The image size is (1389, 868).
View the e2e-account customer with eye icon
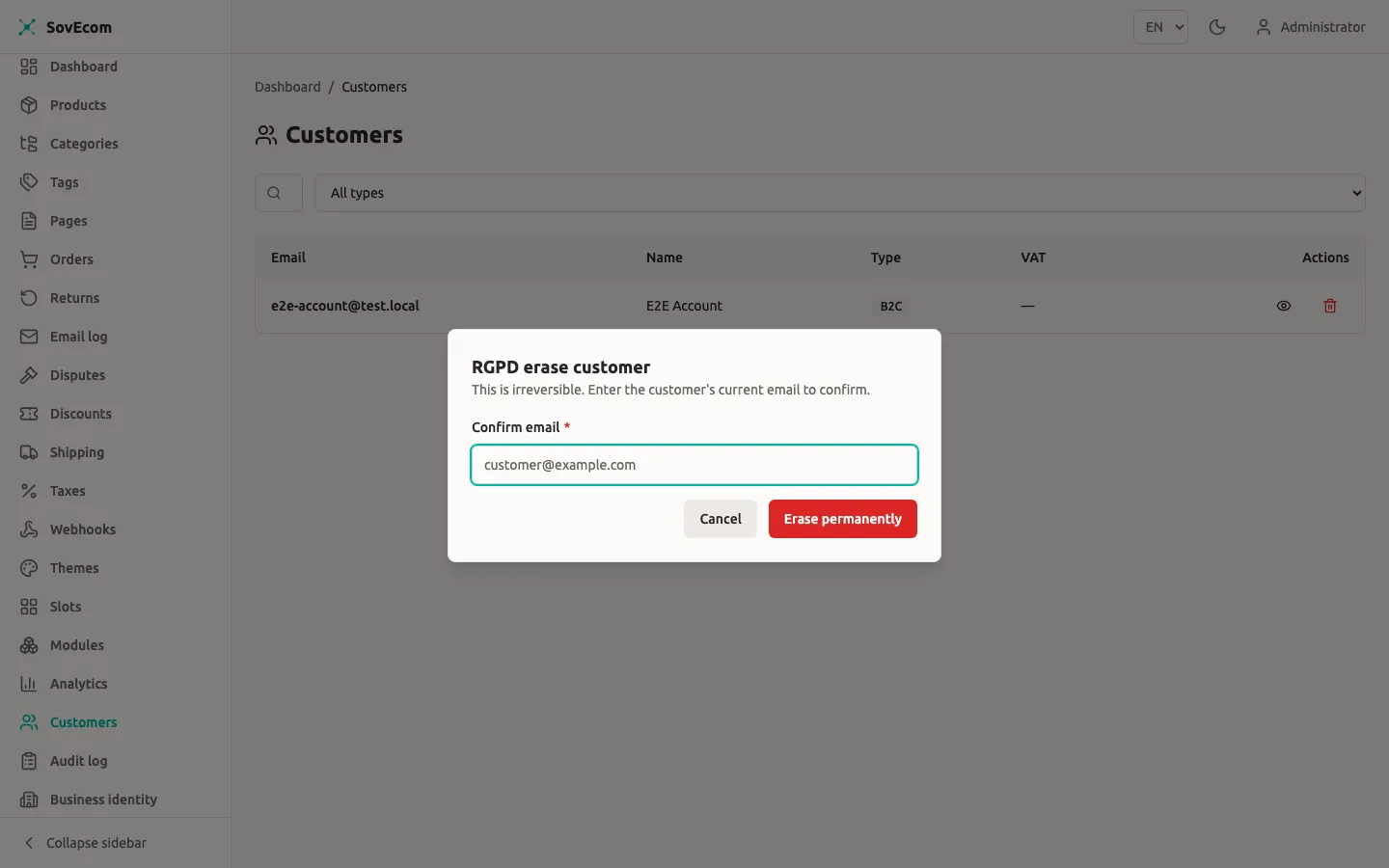(1284, 306)
